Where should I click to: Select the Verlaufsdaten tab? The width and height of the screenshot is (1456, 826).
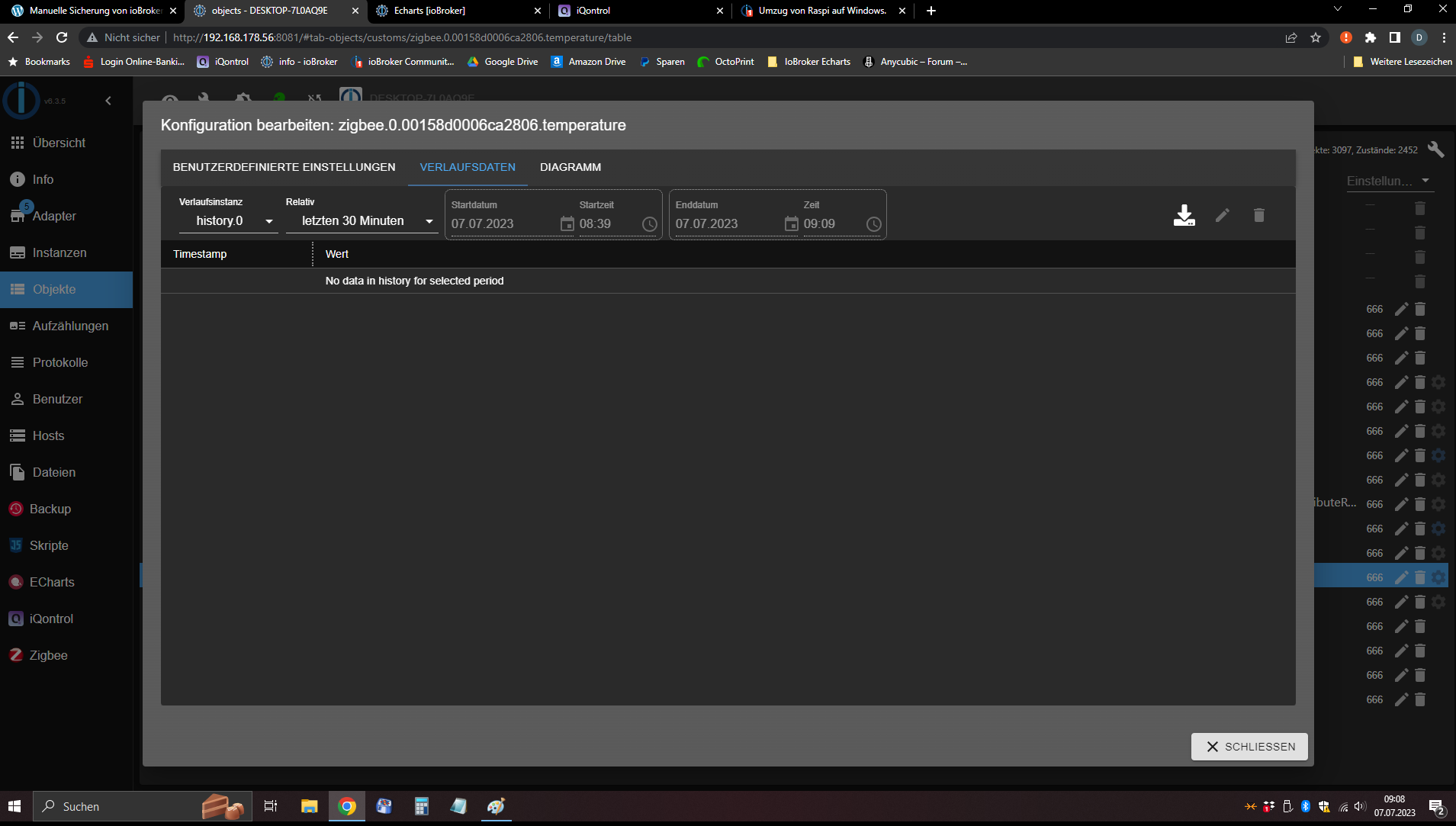(x=468, y=167)
